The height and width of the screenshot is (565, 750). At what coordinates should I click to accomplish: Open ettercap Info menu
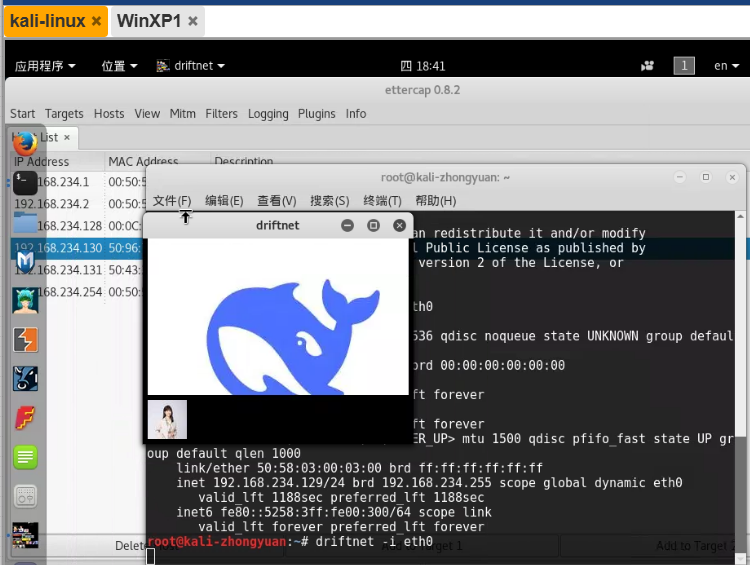tap(356, 114)
